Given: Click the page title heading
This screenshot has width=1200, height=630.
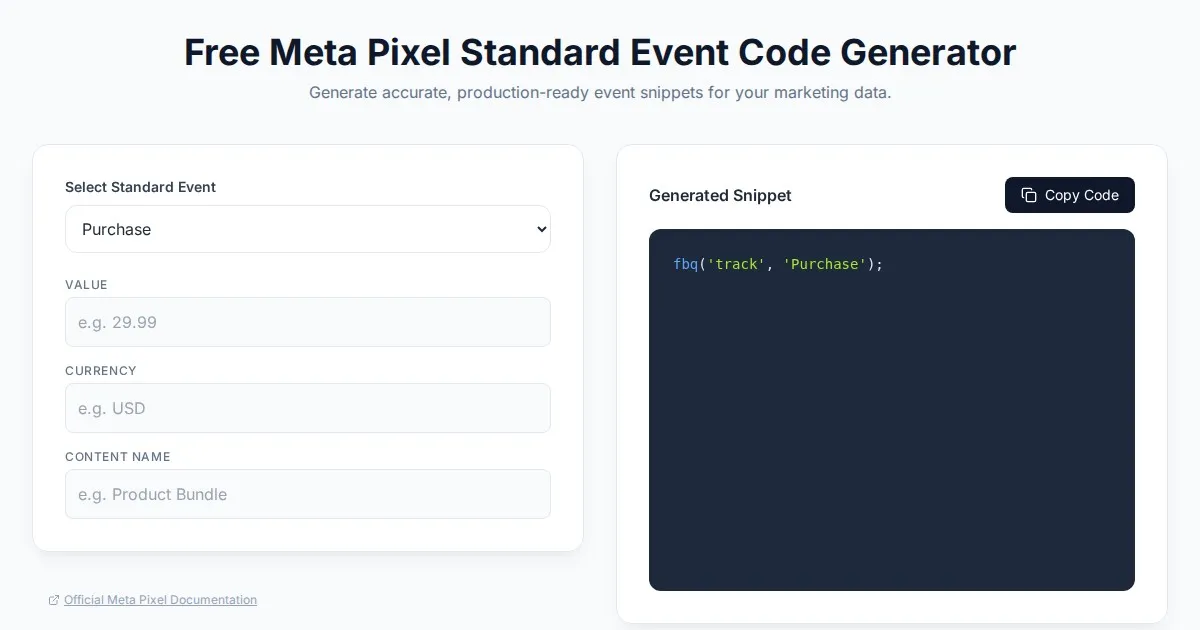Looking at the screenshot, I should pos(600,52).
